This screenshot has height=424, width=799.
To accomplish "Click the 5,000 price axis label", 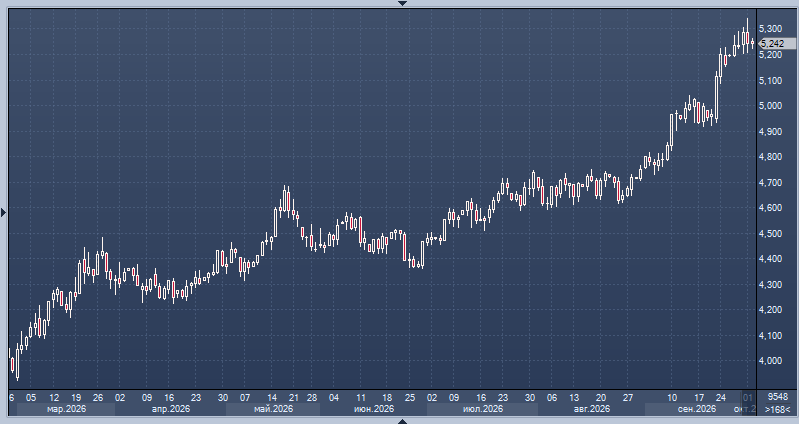I will (770, 106).
